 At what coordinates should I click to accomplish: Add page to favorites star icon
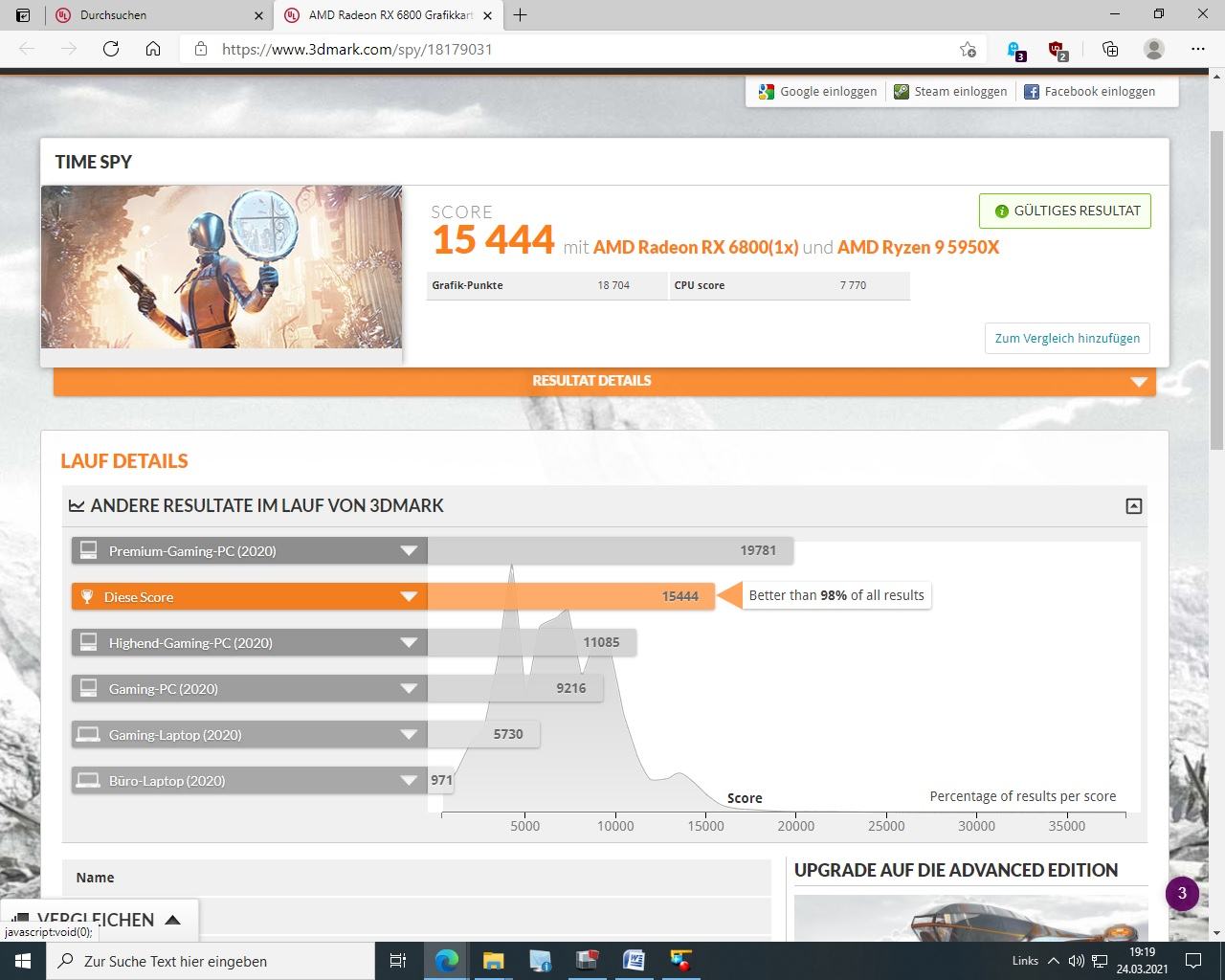pos(968,49)
